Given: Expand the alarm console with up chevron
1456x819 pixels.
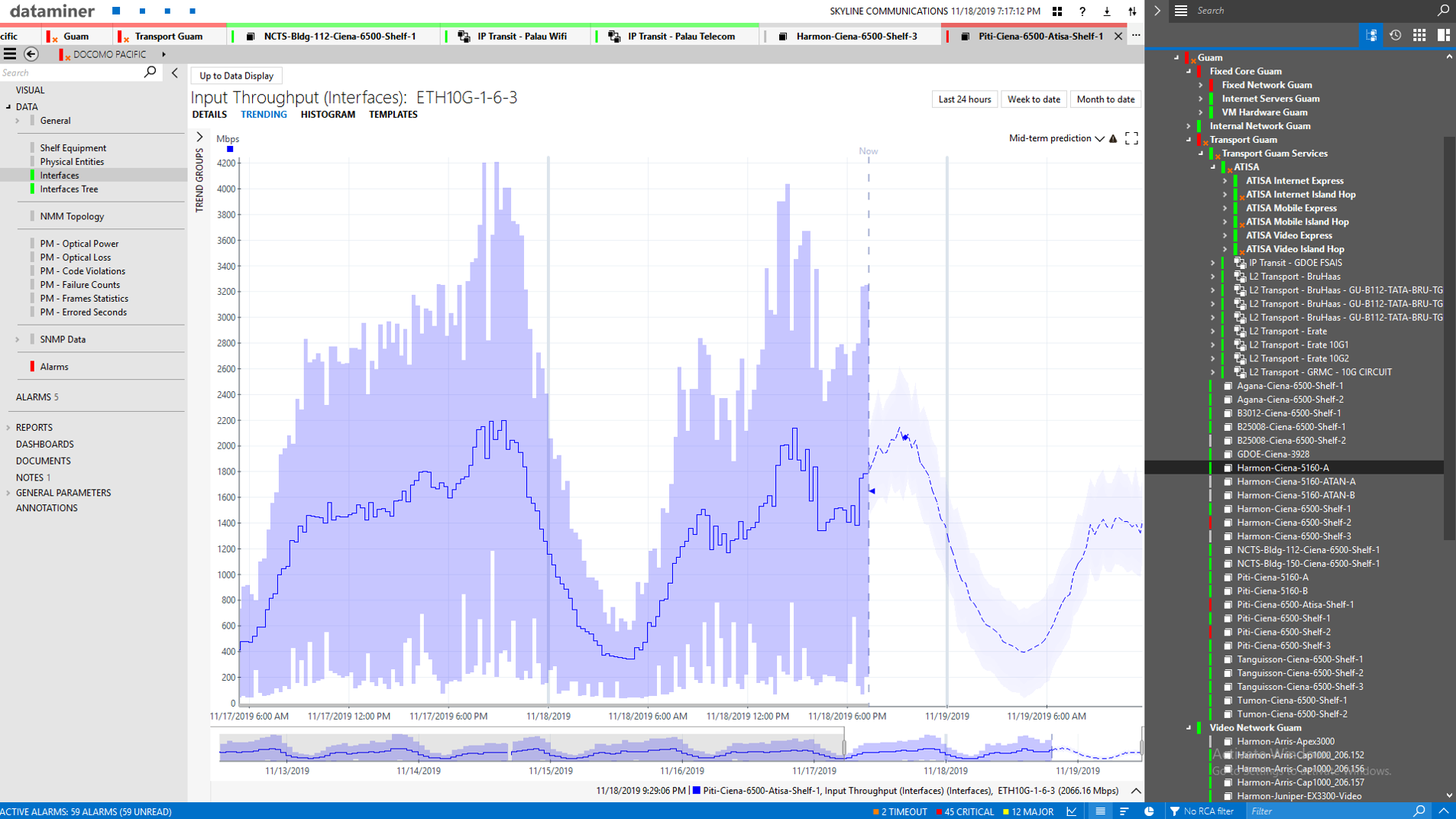Looking at the screenshot, I should 1444,811.
